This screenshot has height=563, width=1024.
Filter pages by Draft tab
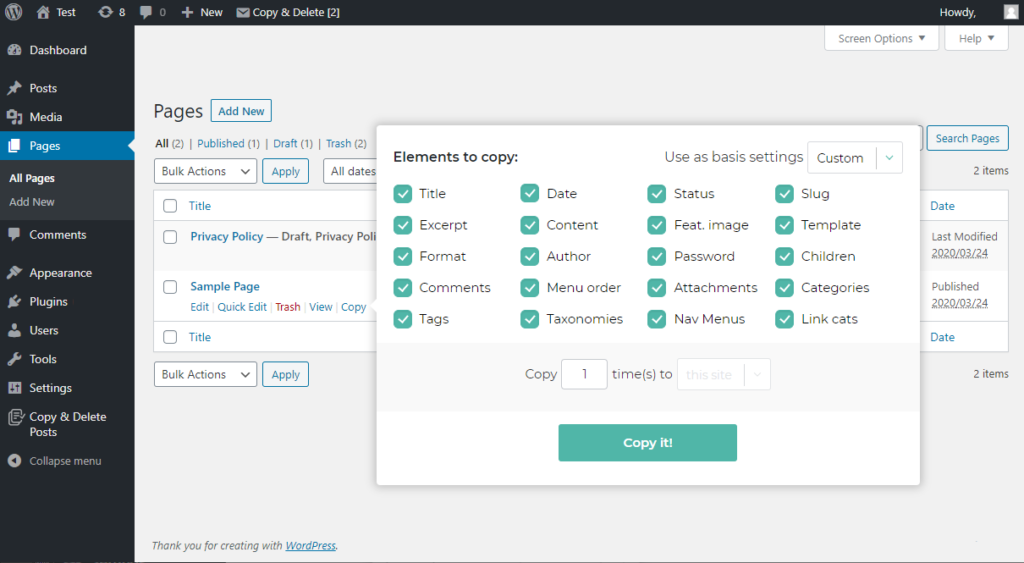[285, 144]
